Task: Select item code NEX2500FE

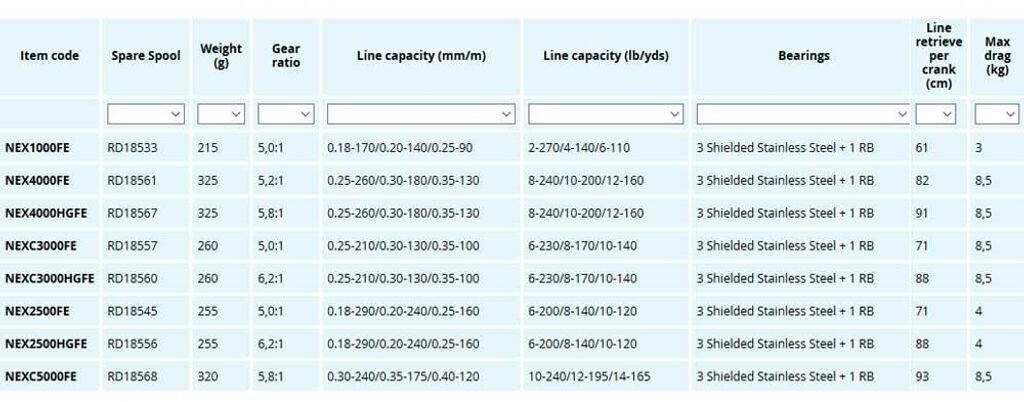Action: point(37,311)
